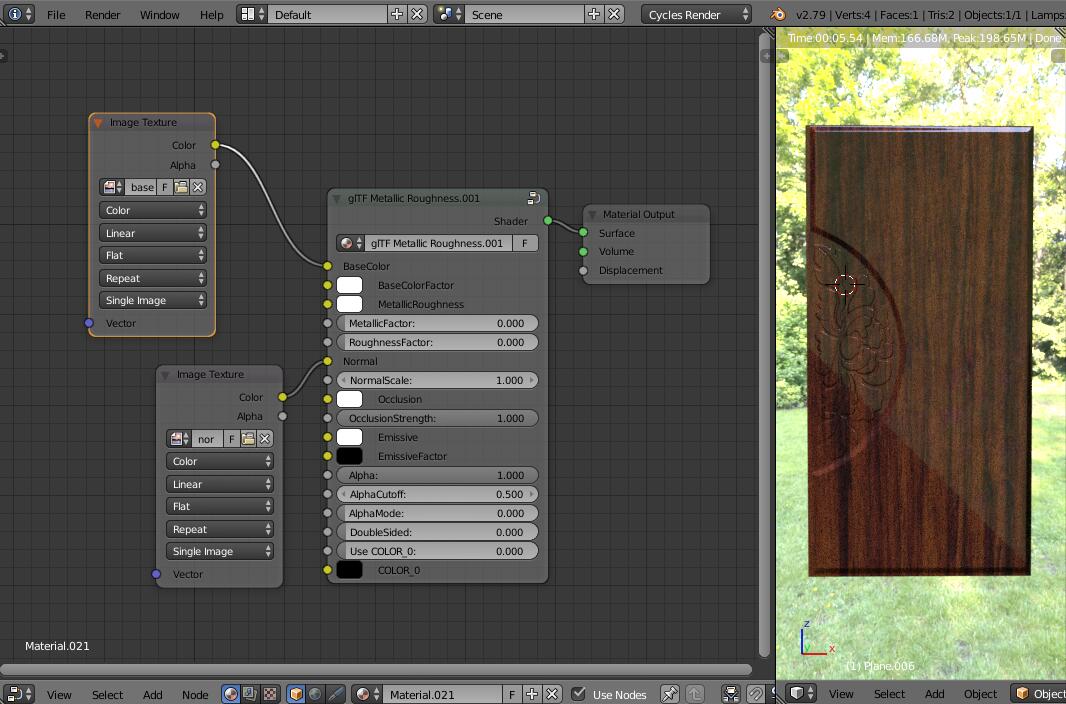Open folder icon on nor image texture
1066x704 pixels.
click(x=248, y=439)
